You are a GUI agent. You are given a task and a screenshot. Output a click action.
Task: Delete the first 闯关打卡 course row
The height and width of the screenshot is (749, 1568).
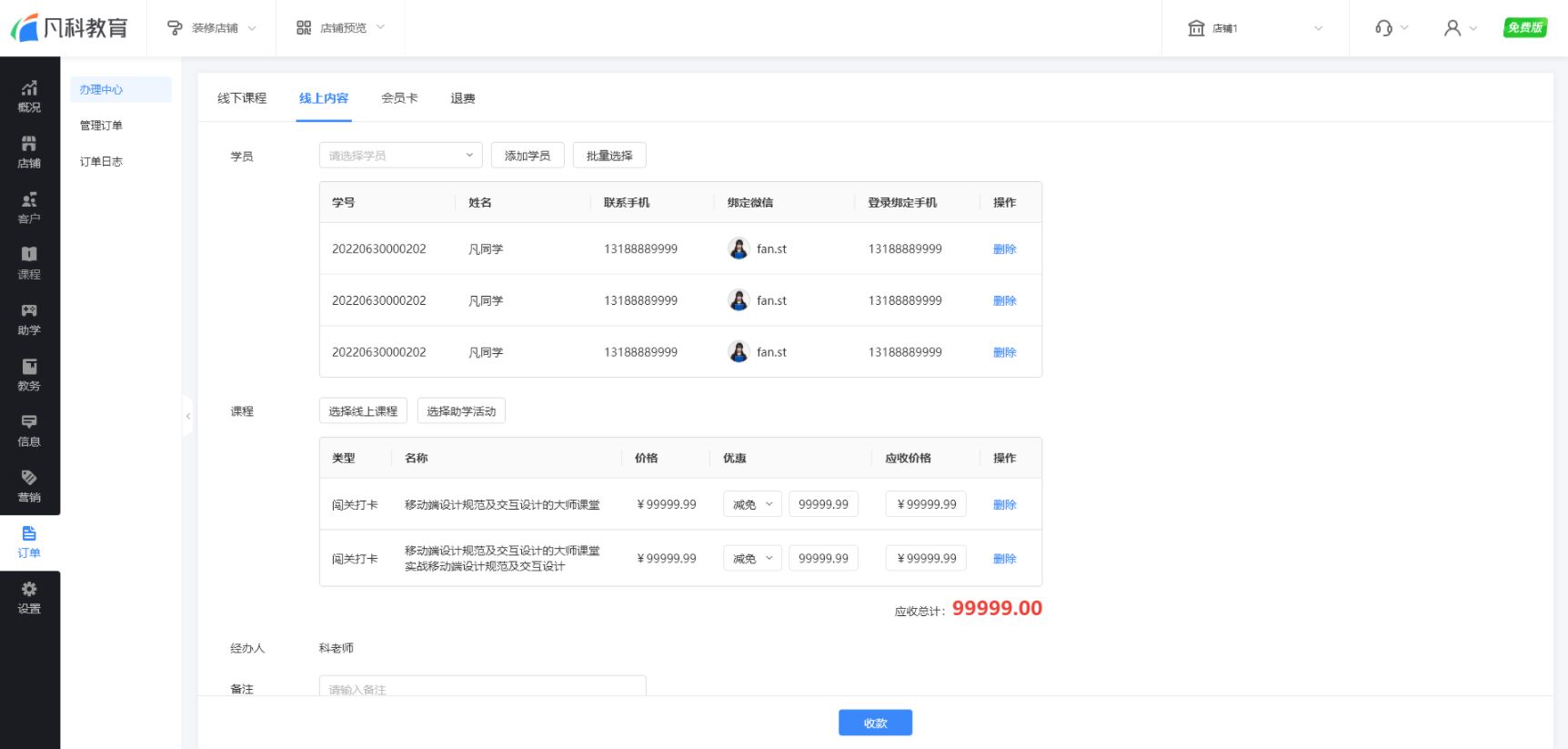pos(1004,504)
